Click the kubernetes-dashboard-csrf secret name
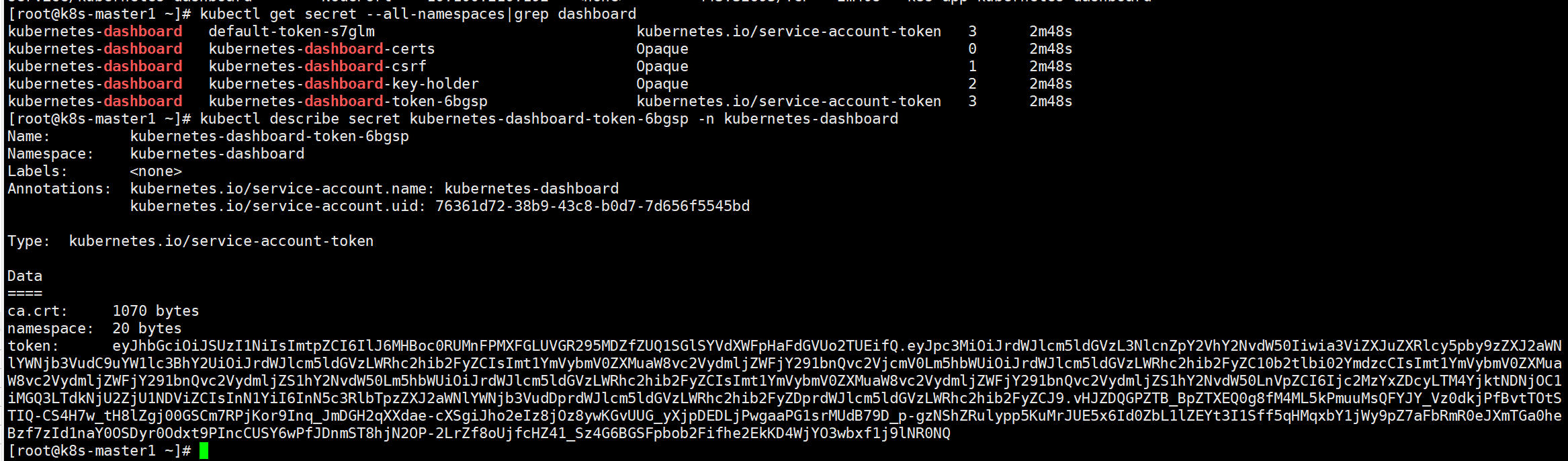 click(x=317, y=67)
